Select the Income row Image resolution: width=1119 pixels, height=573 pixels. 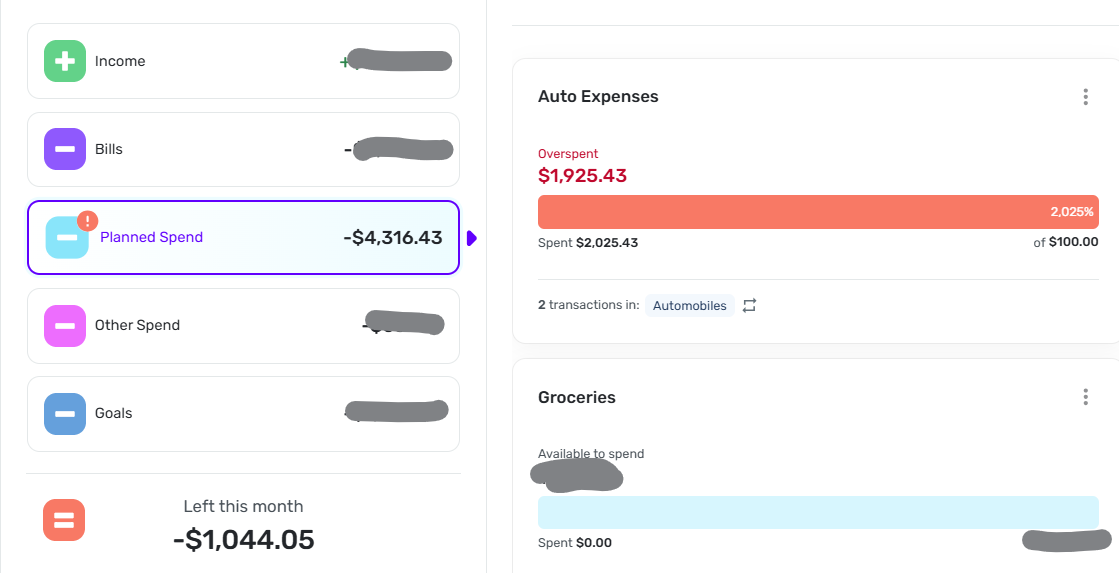(x=243, y=61)
